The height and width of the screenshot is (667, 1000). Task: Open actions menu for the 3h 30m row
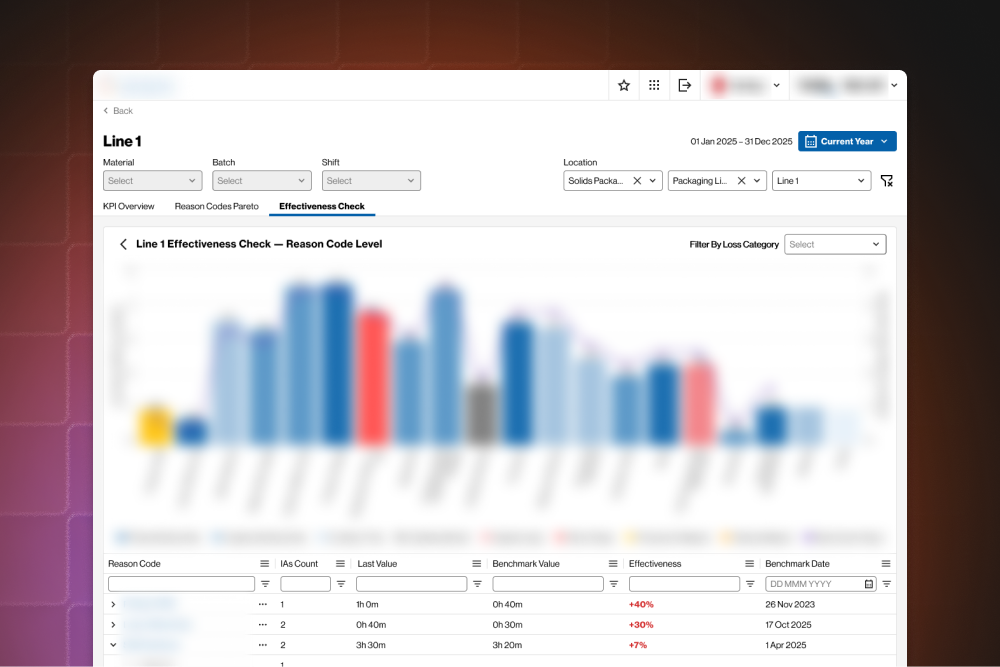pos(263,645)
